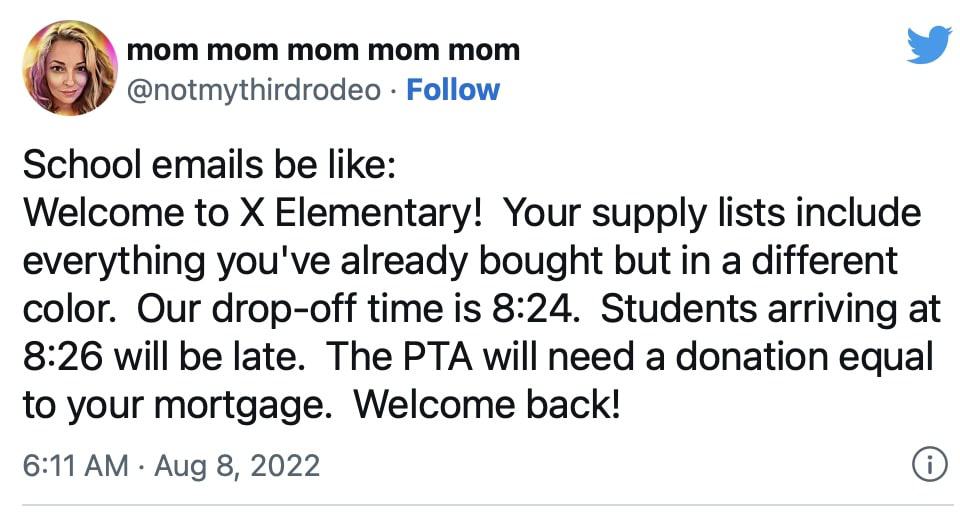Click the 8:26 late arrival time
Viewport: 960px width, 524px height.
point(63,357)
